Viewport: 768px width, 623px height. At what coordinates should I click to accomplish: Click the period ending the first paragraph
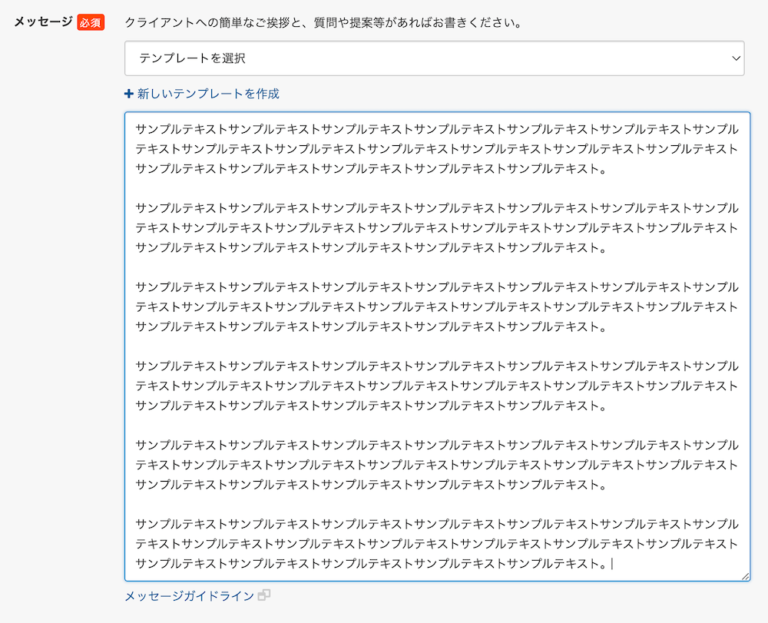[x=602, y=169]
